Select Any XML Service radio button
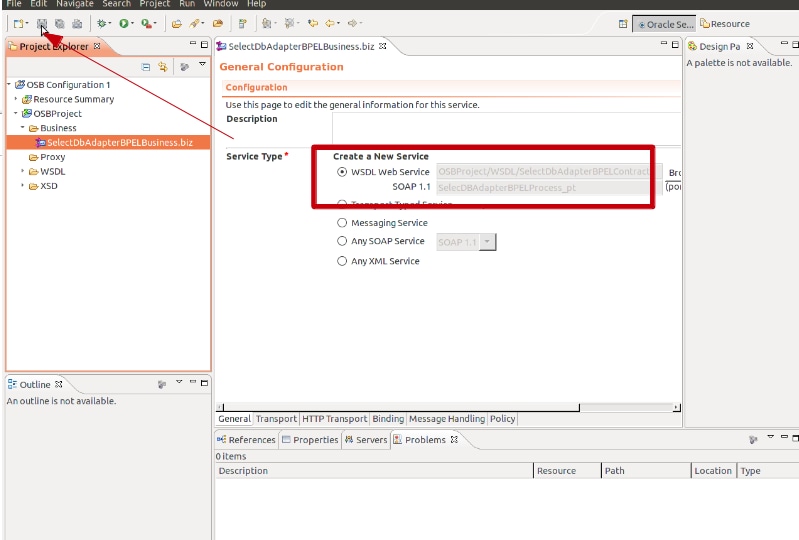 [x=342, y=261]
